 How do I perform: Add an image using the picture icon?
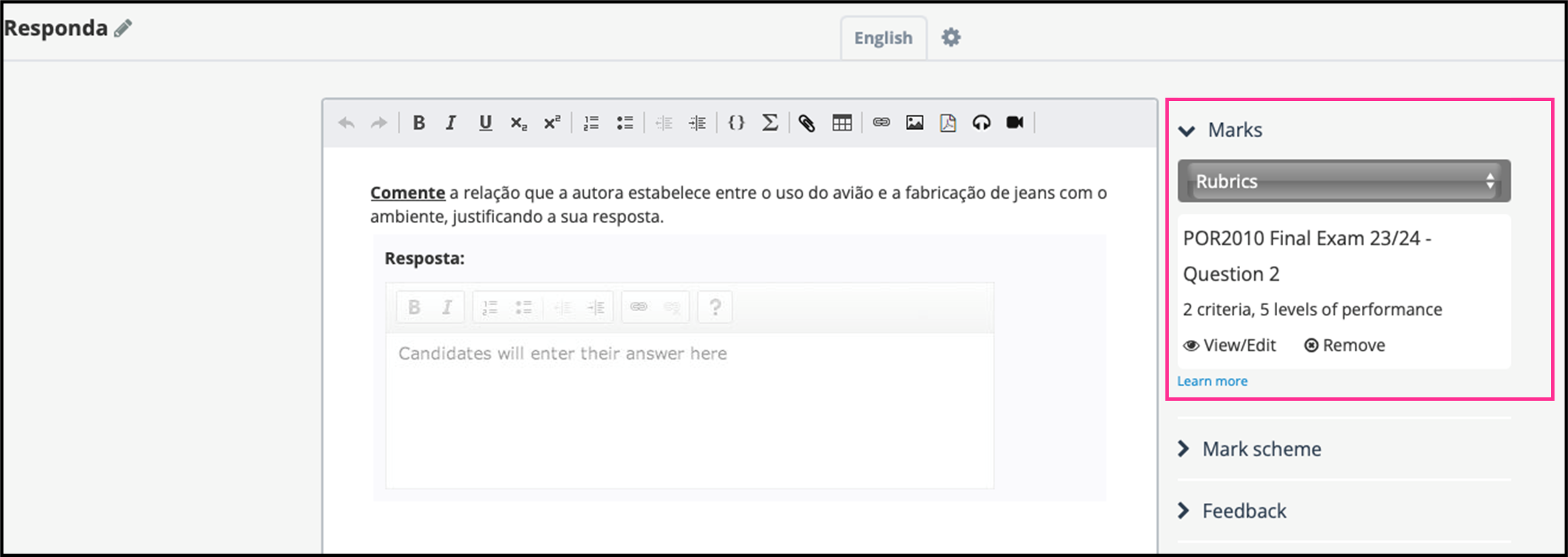tap(914, 123)
